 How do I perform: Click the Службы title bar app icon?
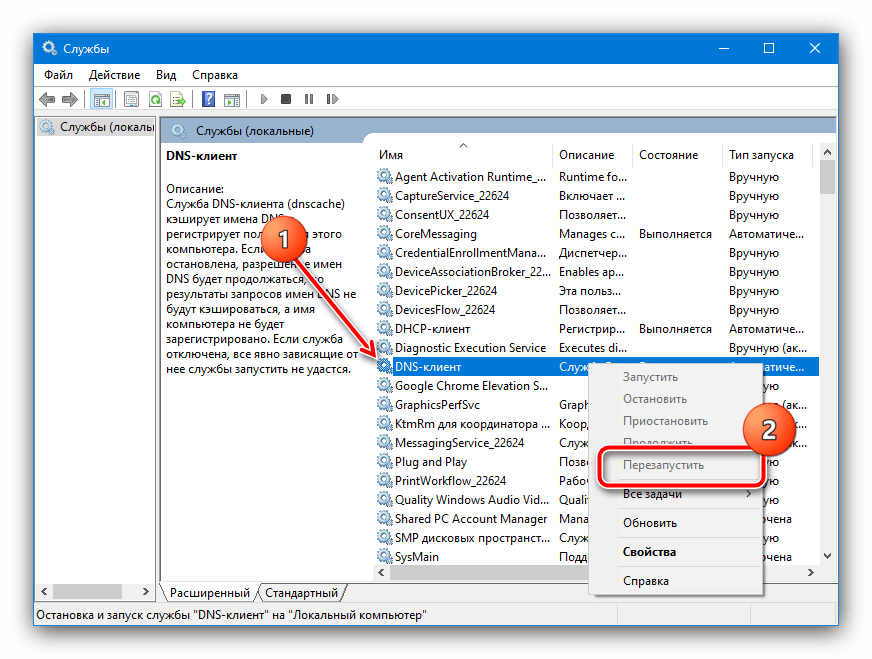pos(49,48)
